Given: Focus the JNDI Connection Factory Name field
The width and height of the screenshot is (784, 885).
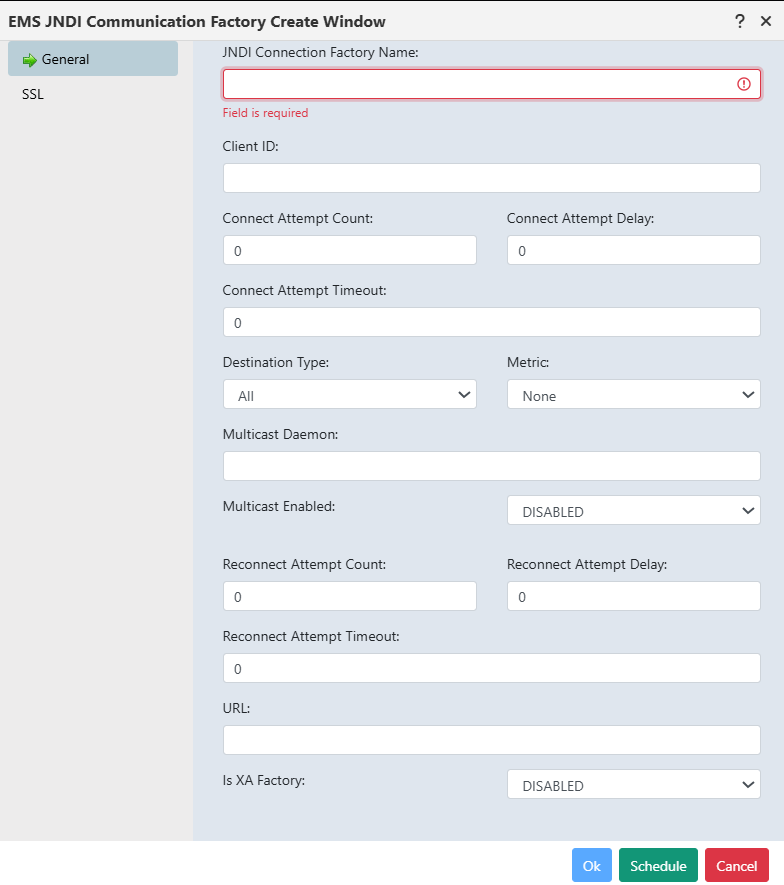Looking at the screenshot, I should click(x=492, y=84).
